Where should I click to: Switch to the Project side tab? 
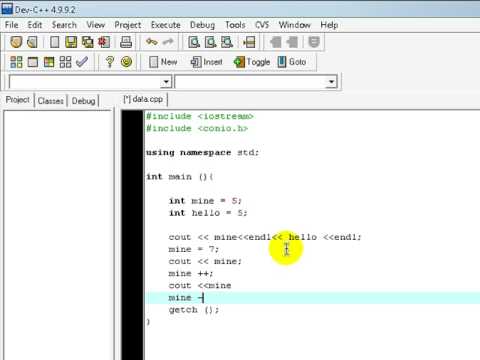click(18, 100)
